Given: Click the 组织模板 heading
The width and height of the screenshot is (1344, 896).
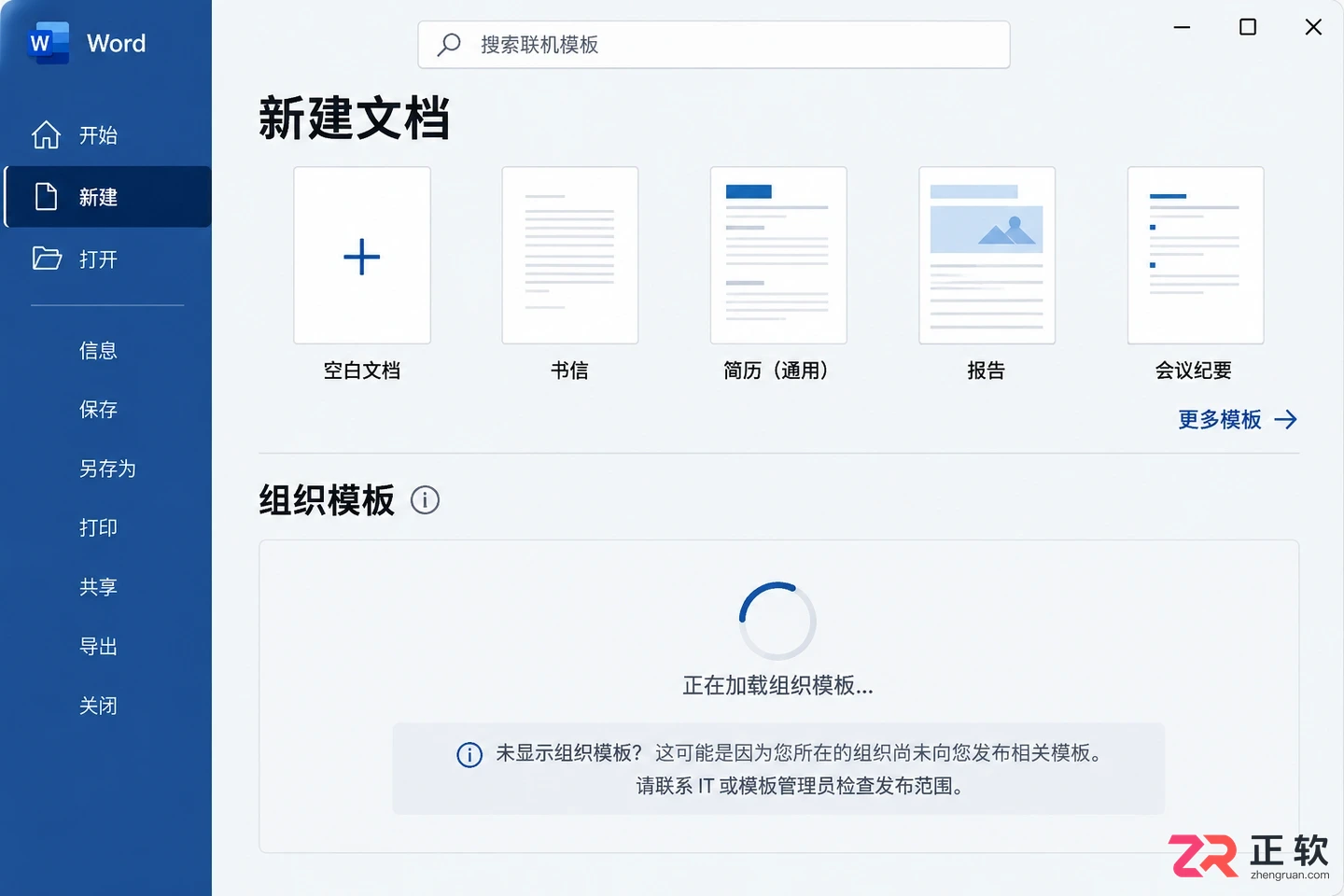Looking at the screenshot, I should click(327, 500).
